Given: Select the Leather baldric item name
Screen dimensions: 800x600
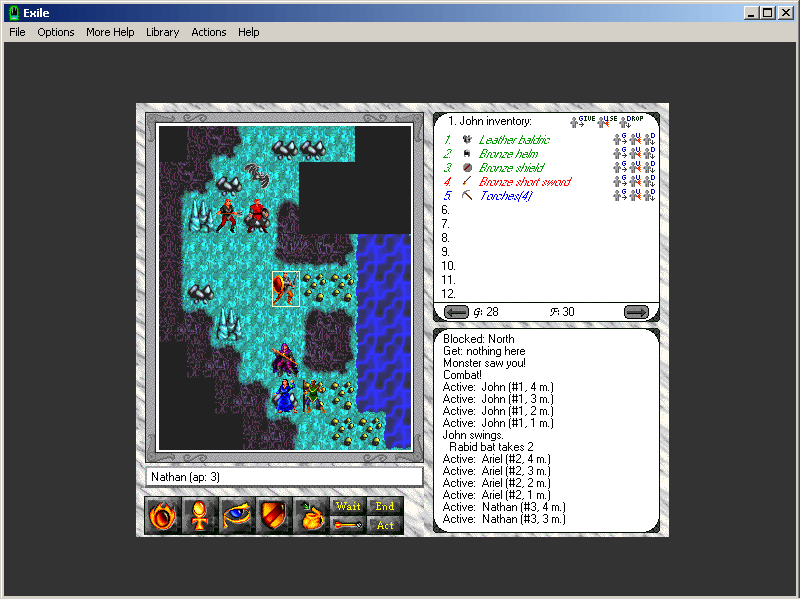Looking at the screenshot, I should [x=514, y=140].
